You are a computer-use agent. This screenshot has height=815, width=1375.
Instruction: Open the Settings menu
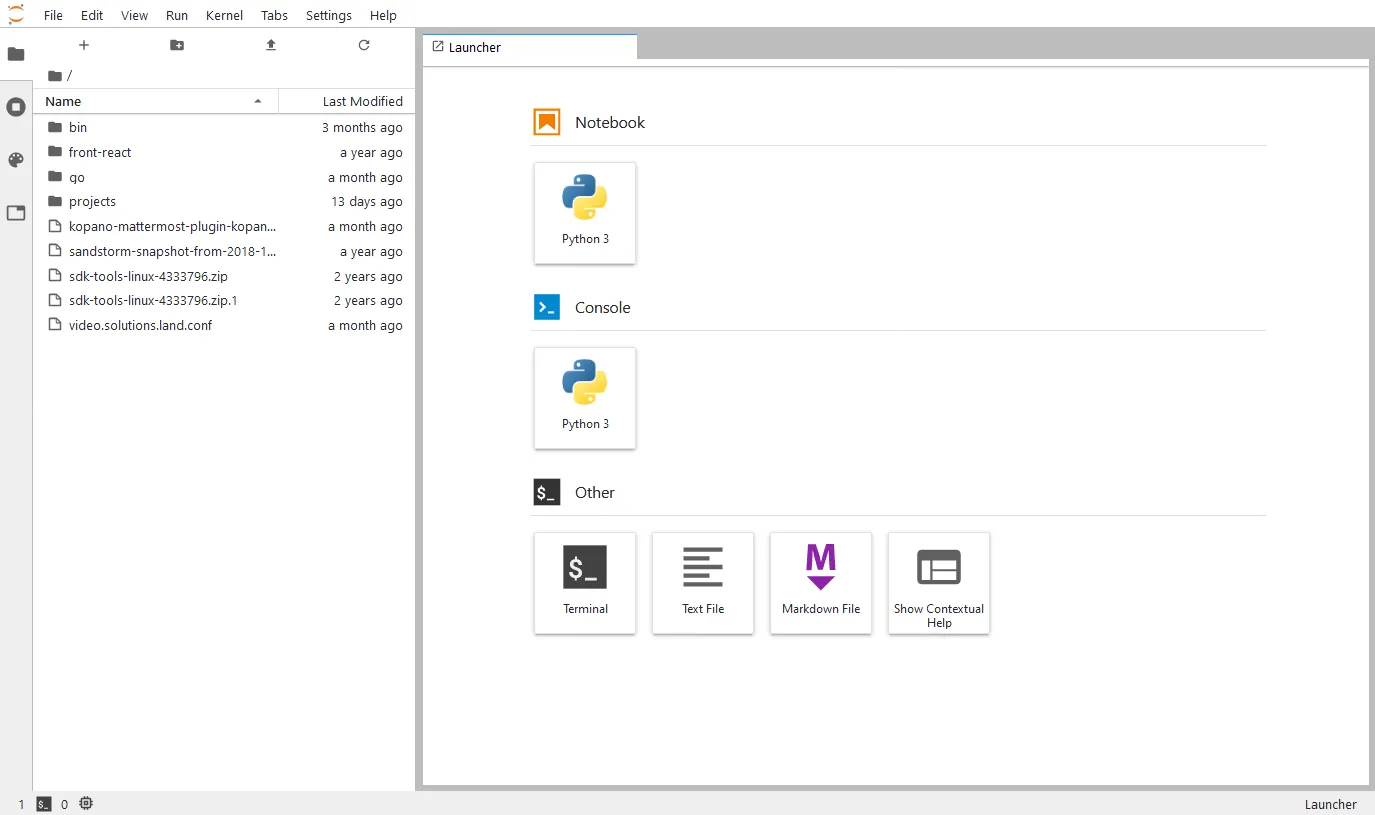[x=329, y=15]
